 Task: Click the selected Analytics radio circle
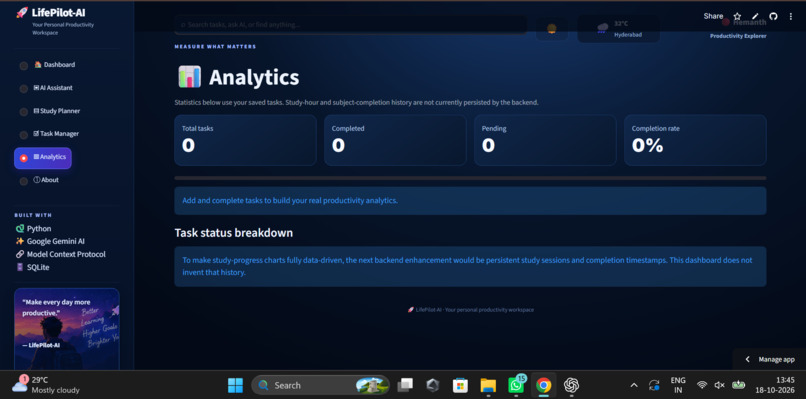coord(24,158)
